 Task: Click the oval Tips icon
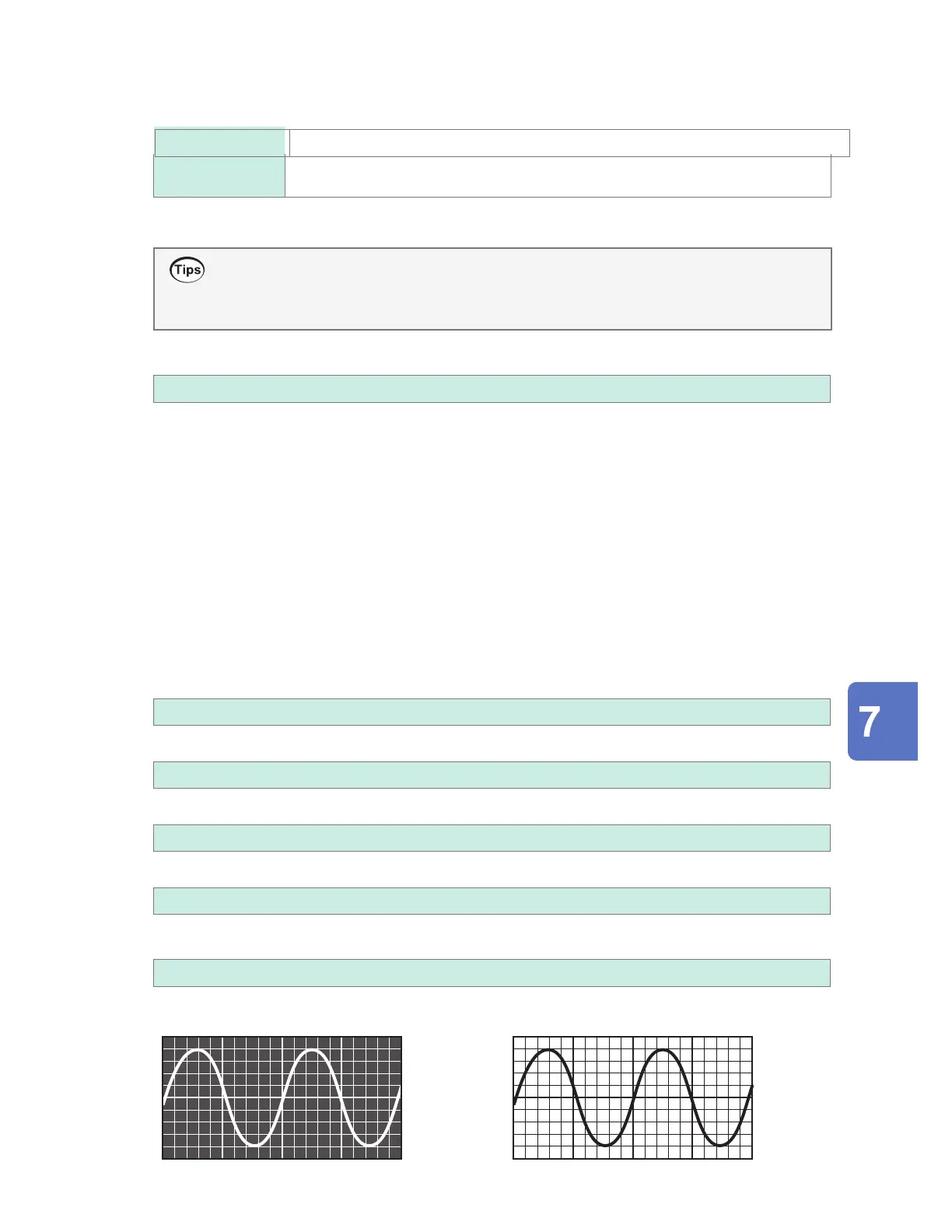coord(187,270)
